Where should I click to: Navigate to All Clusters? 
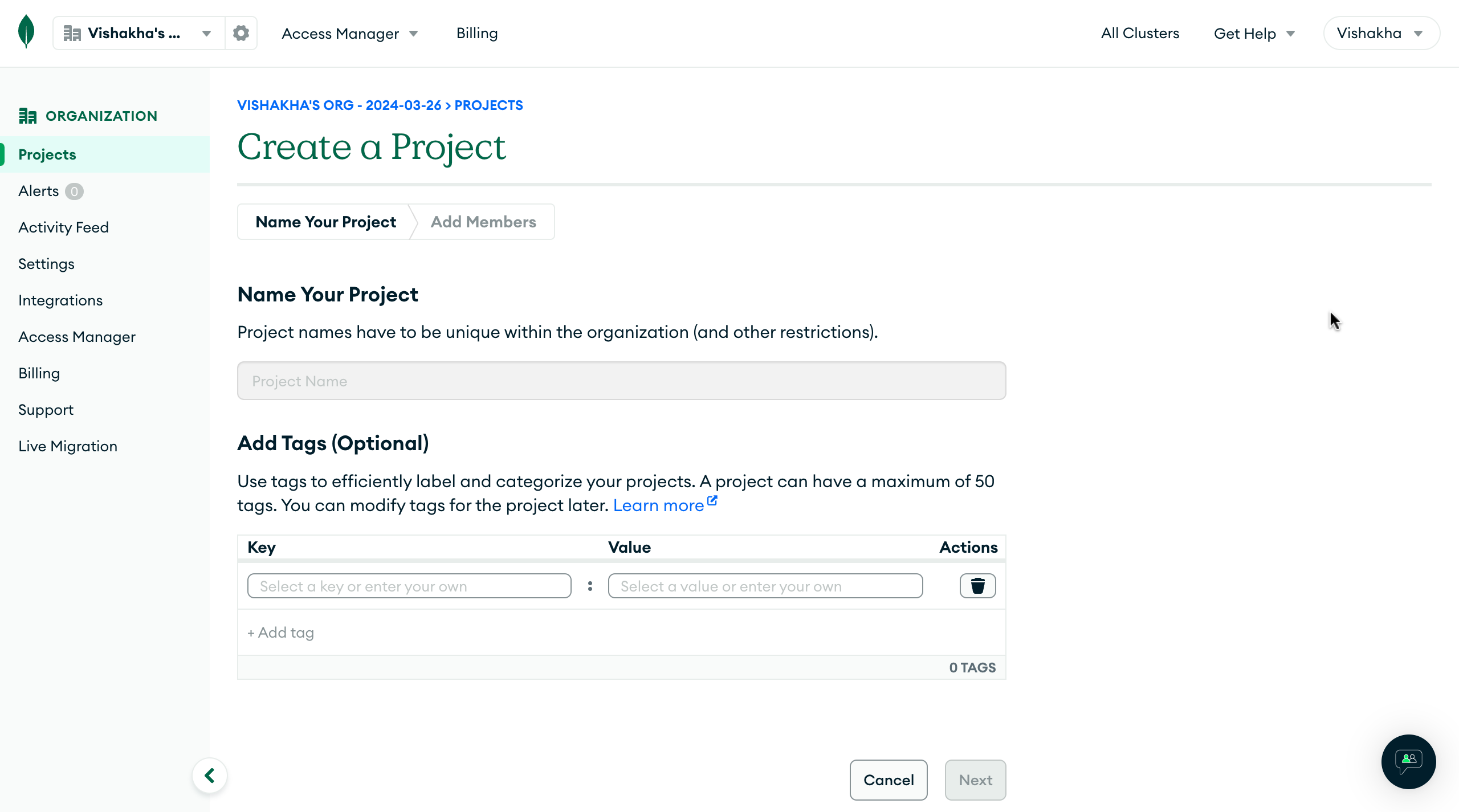tap(1140, 32)
